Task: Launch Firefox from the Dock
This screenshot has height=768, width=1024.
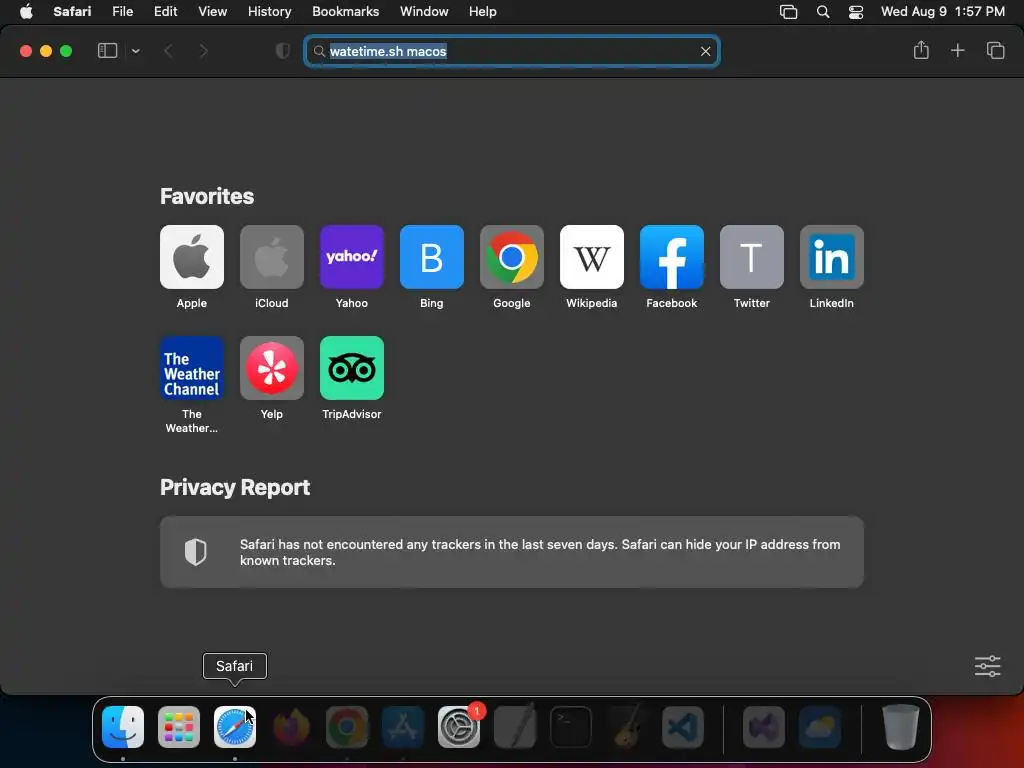Action: click(291, 727)
